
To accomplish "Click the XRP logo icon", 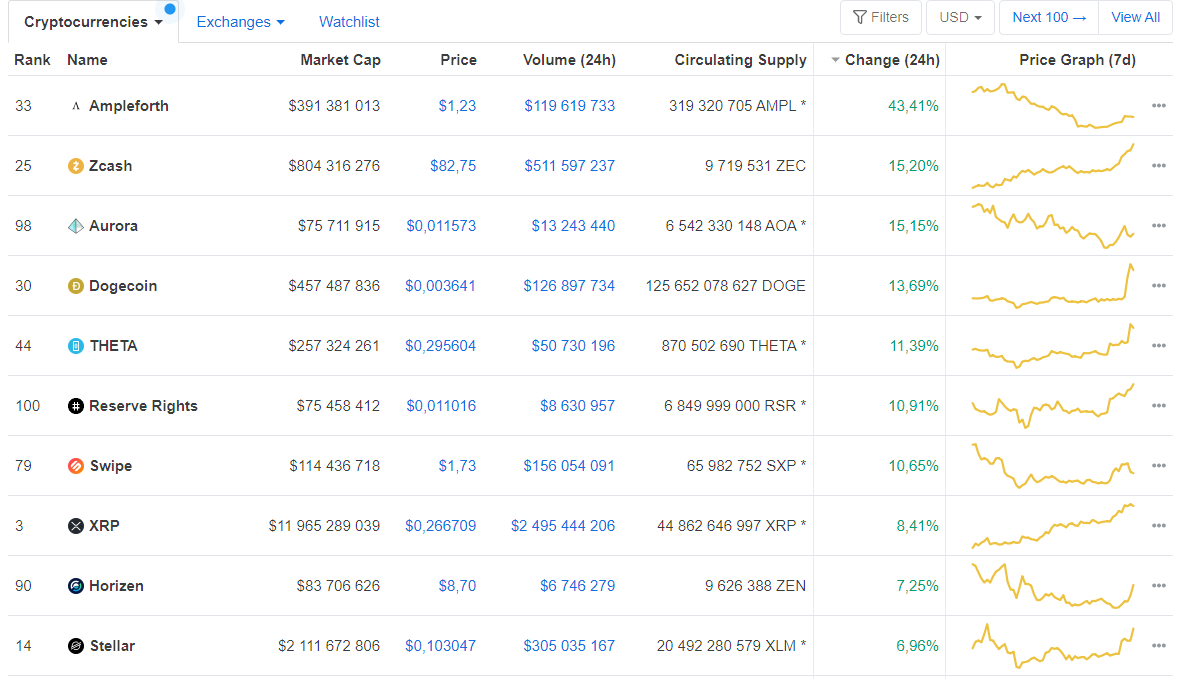I will click(75, 526).
